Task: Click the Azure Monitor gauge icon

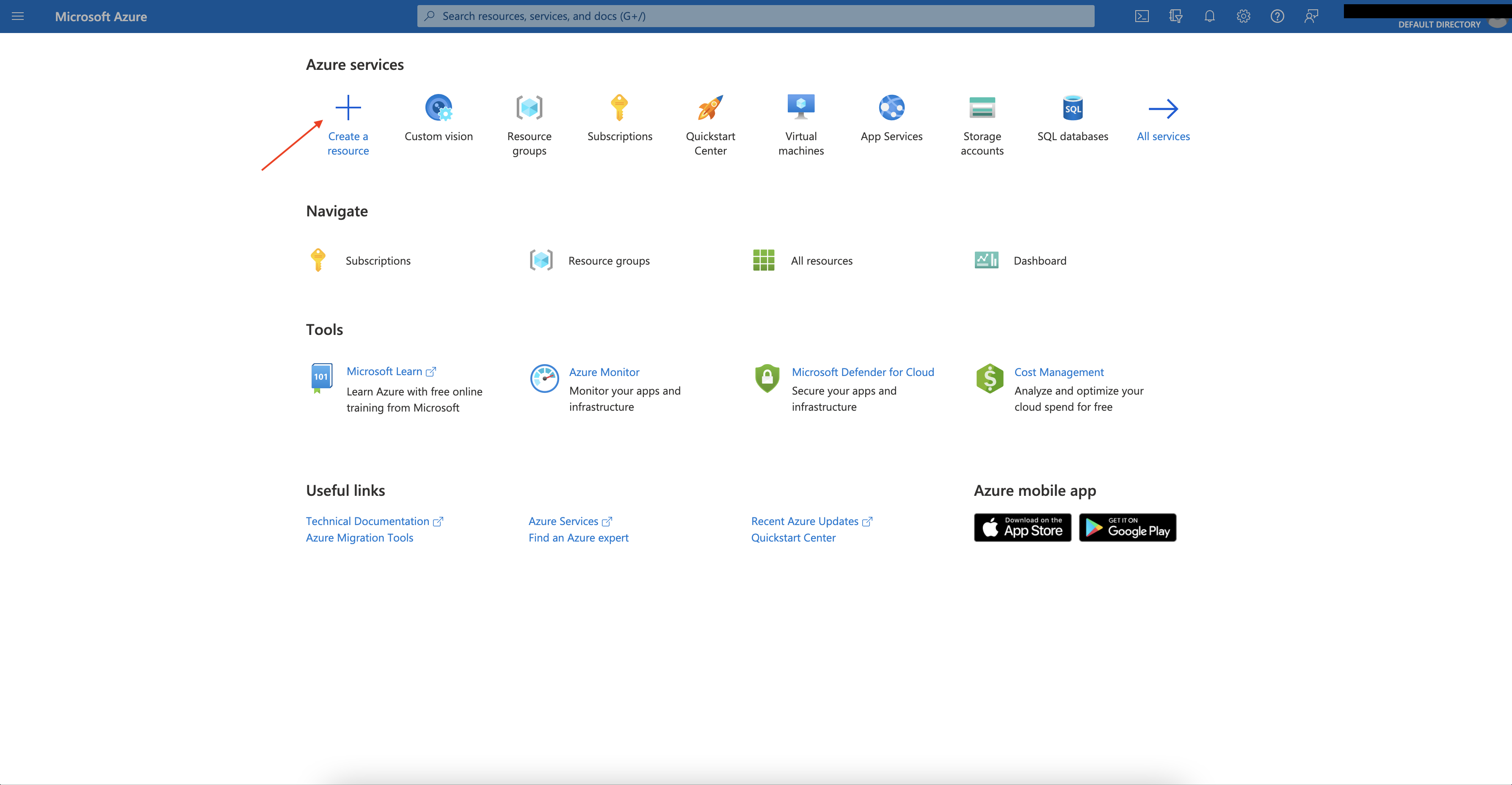Action: tap(544, 378)
